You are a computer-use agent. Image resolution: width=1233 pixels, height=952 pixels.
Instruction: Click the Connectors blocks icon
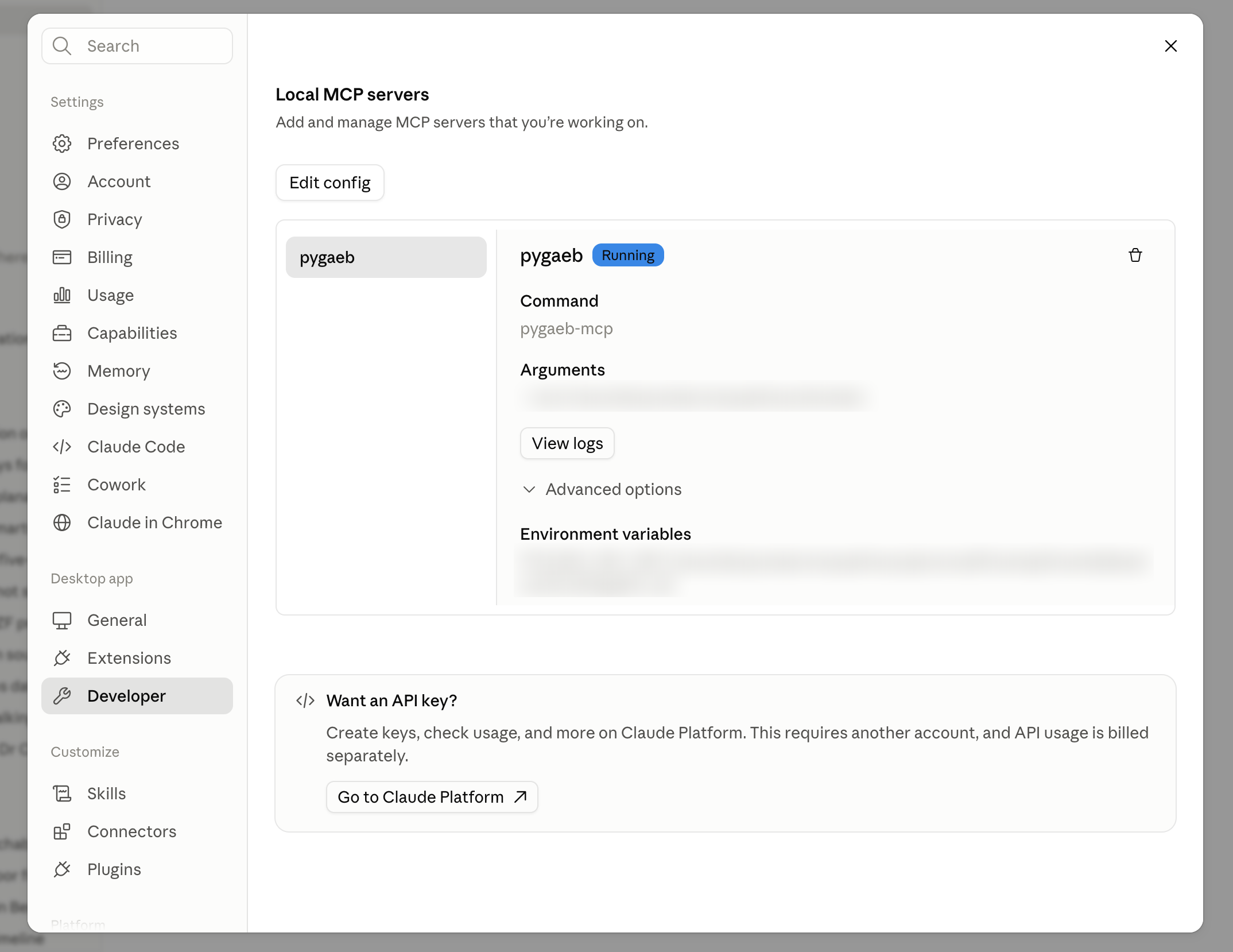(x=62, y=831)
